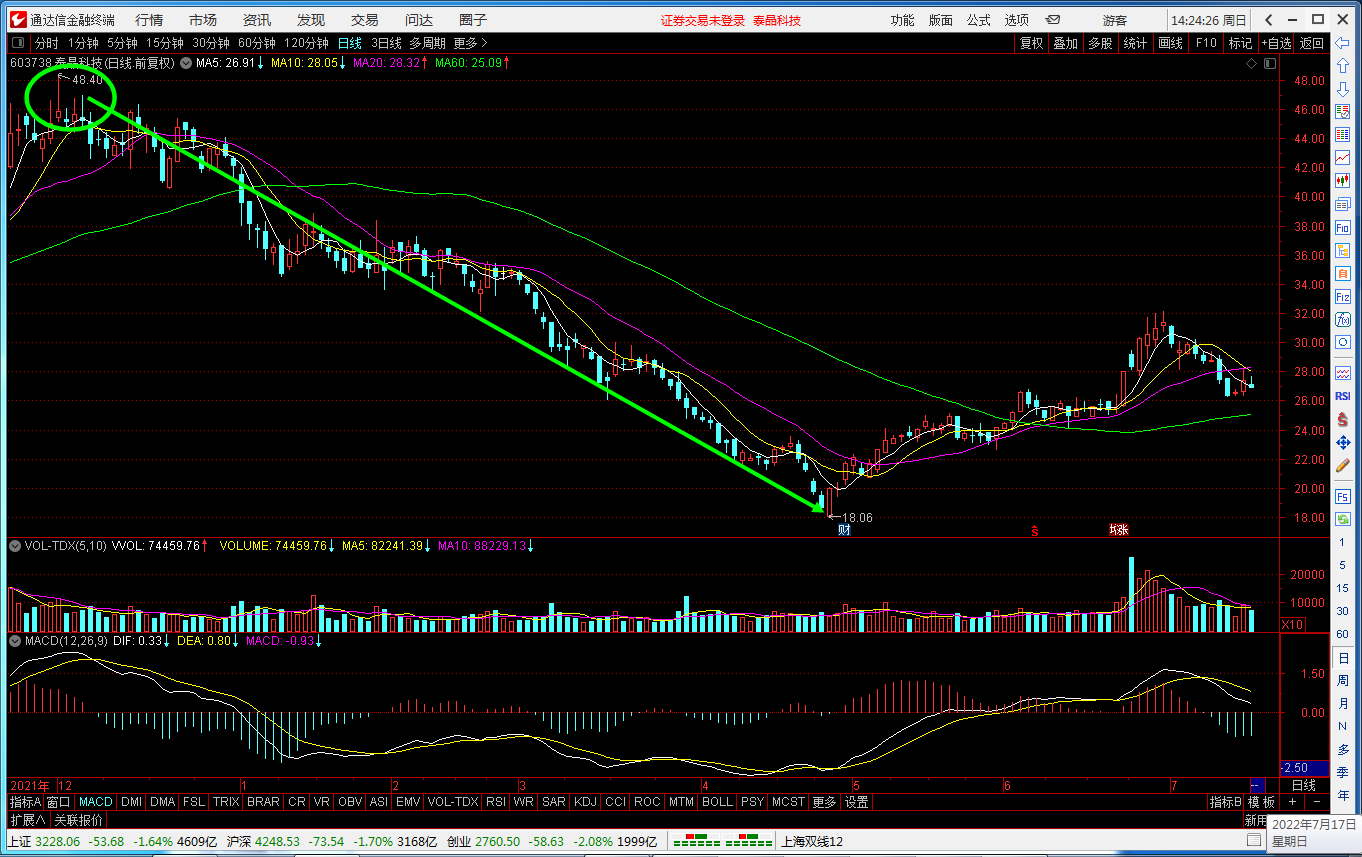This screenshot has height=857, width=1362.
Task: Click the down arrow icon in right sidebar
Action: coord(1343,89)
